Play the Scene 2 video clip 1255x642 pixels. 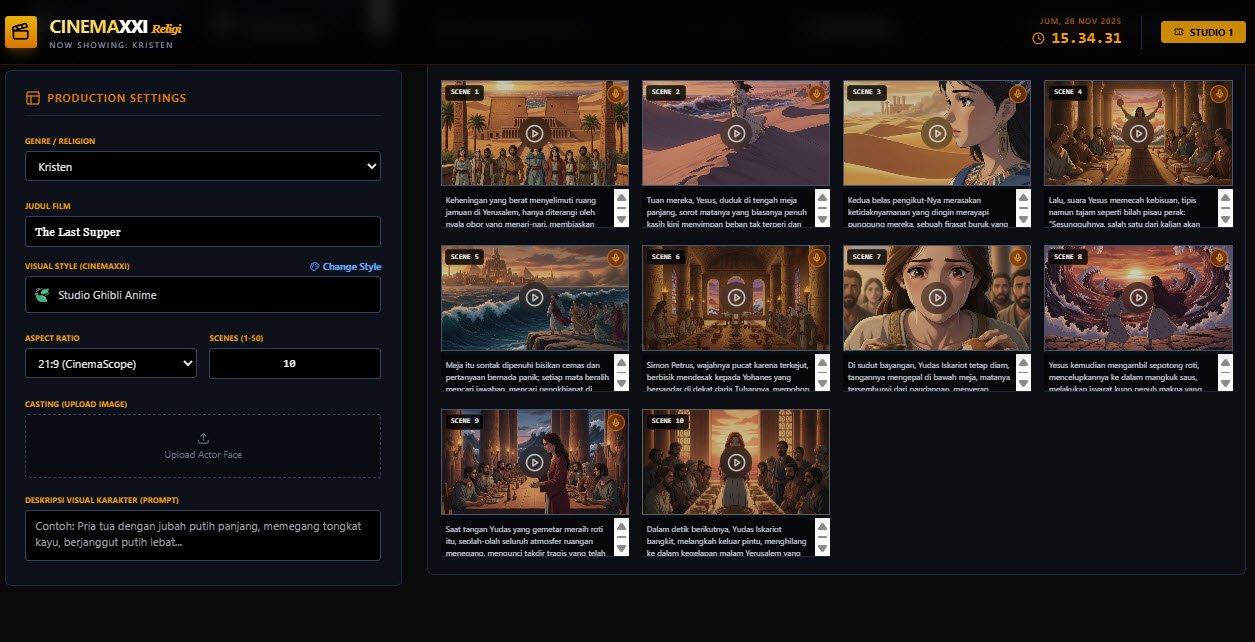click(x=736, y=132)
